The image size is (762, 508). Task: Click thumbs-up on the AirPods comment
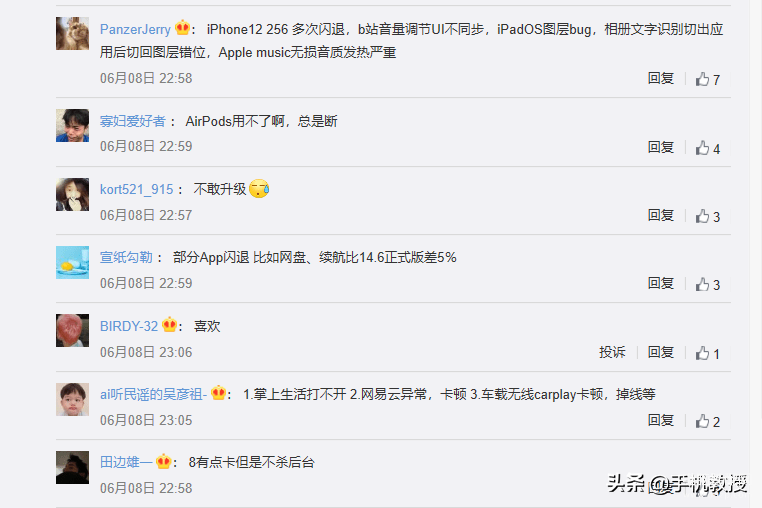702,148
